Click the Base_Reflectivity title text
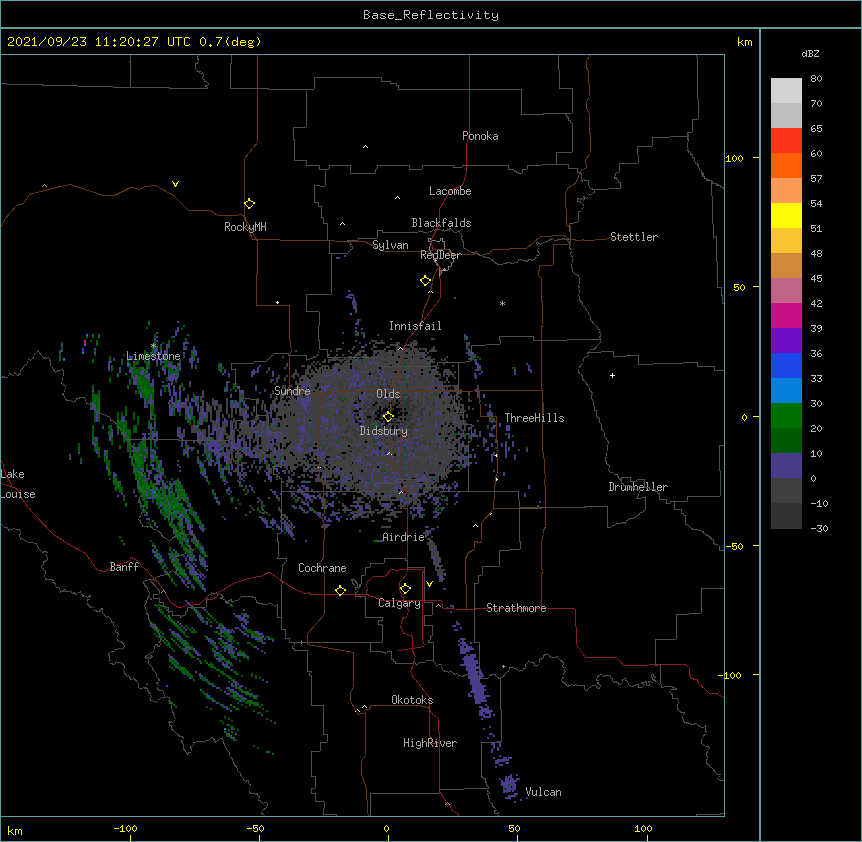Image resolution: width=862 pixels, height=842 pixels. click(431, 15)
